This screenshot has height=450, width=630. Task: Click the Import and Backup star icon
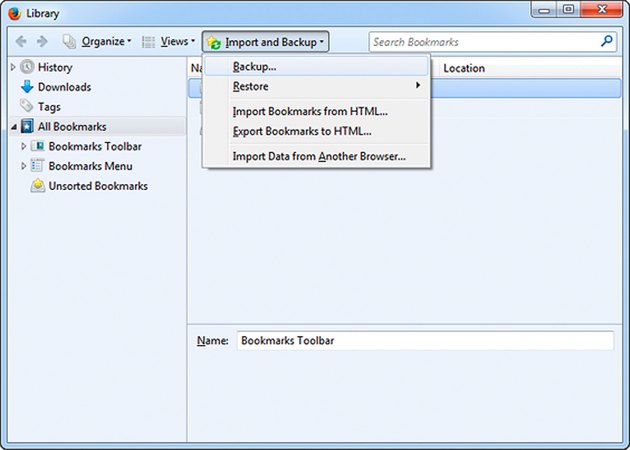point(214,42)
